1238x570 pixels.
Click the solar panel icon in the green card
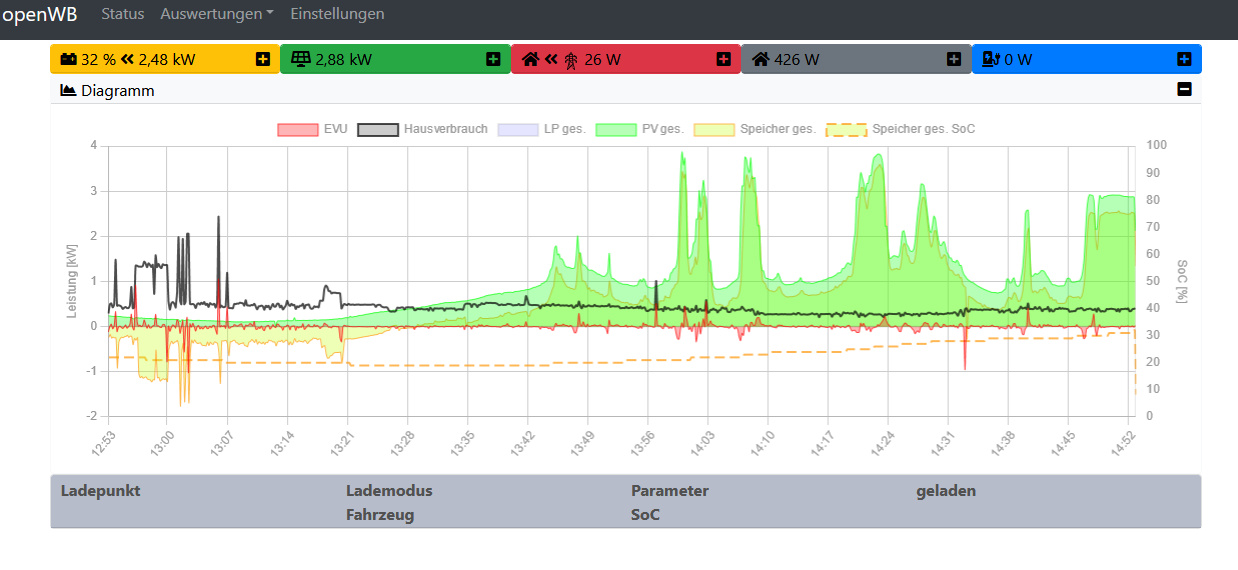[x=301, y=59]
